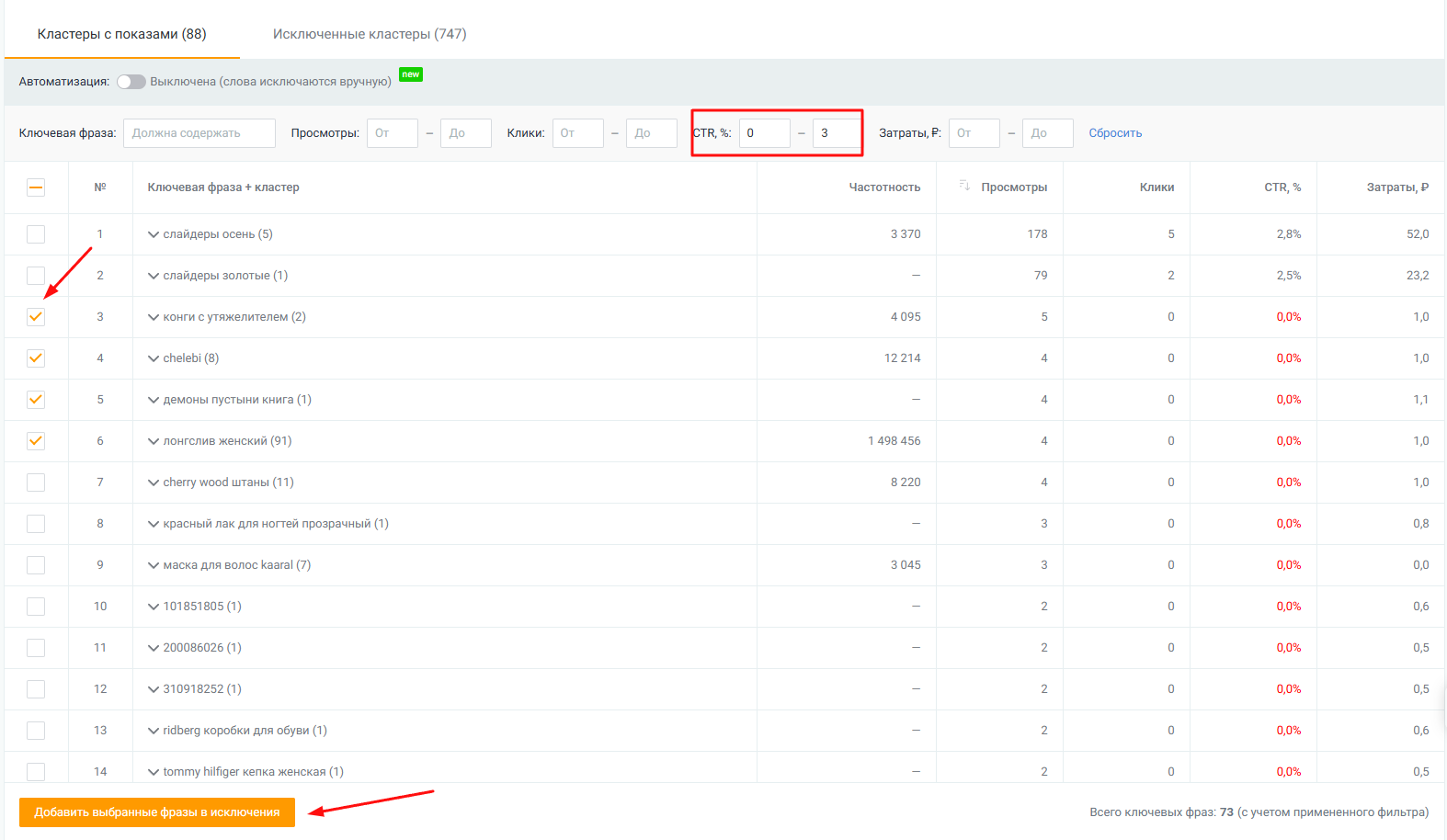
Task: Click the Ключевая фраза filter input
Action: click(x=199, y=133)
